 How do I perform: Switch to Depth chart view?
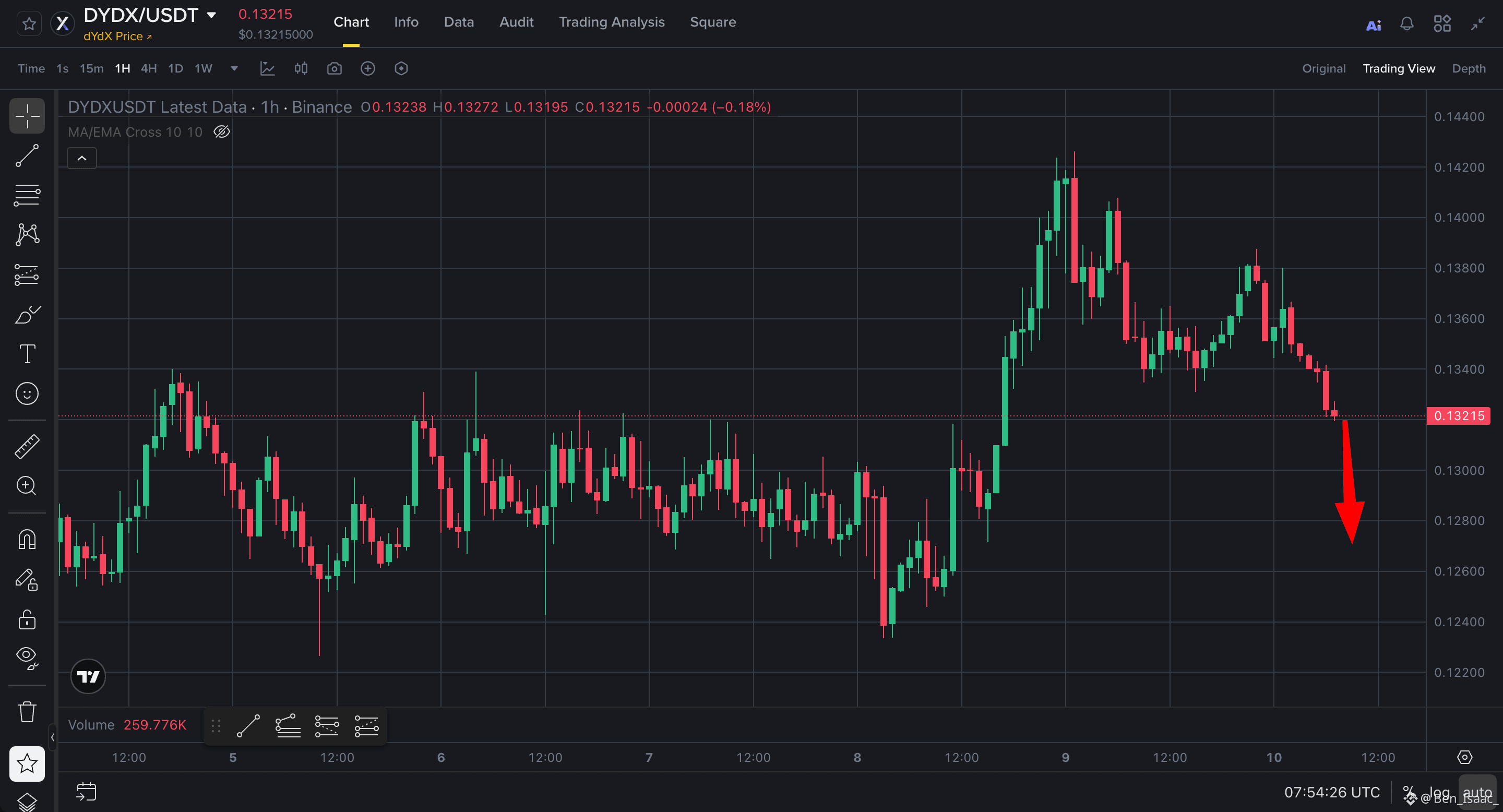click(1469, 68)
